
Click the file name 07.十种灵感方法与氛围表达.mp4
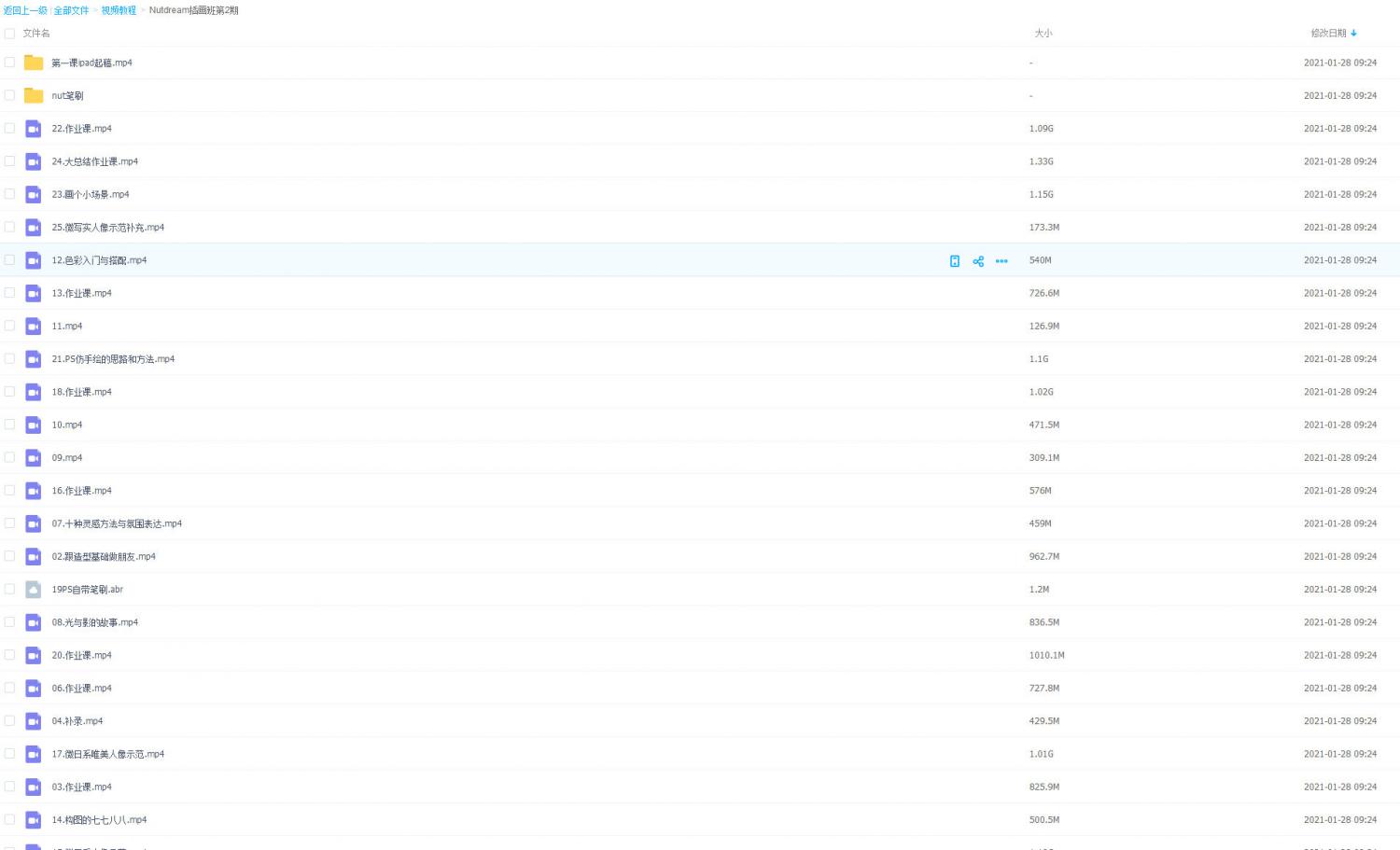117,523
